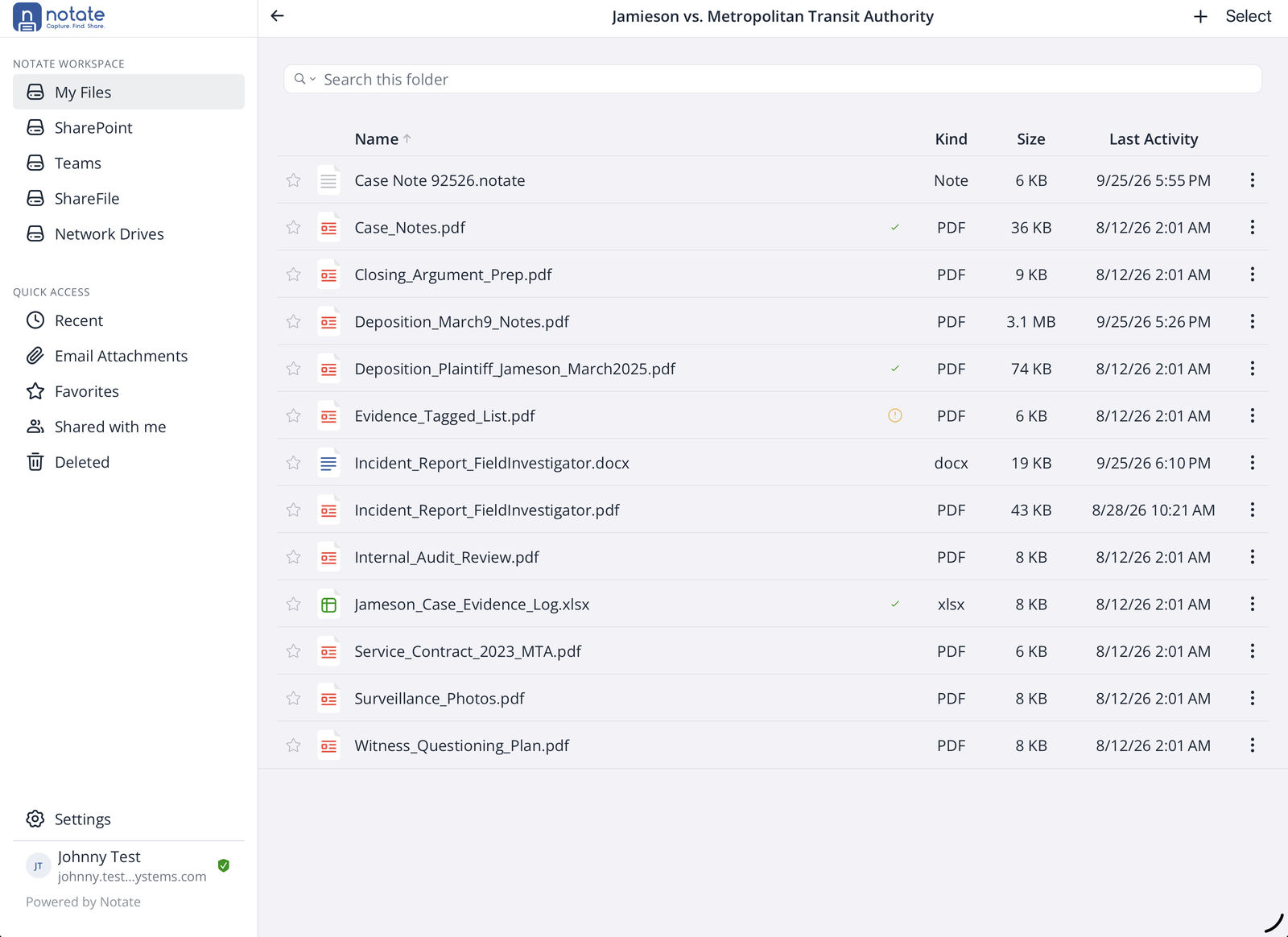Click the verified shield icon by Johnny Test
Viewport: 1288px width, 937px height.
click(x=224, y=865)
